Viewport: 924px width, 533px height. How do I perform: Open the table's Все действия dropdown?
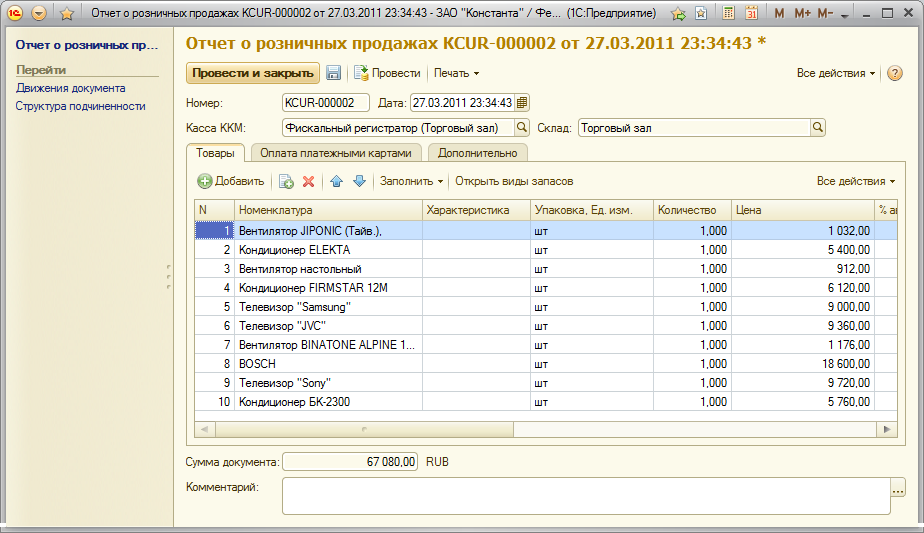(856, 181)
